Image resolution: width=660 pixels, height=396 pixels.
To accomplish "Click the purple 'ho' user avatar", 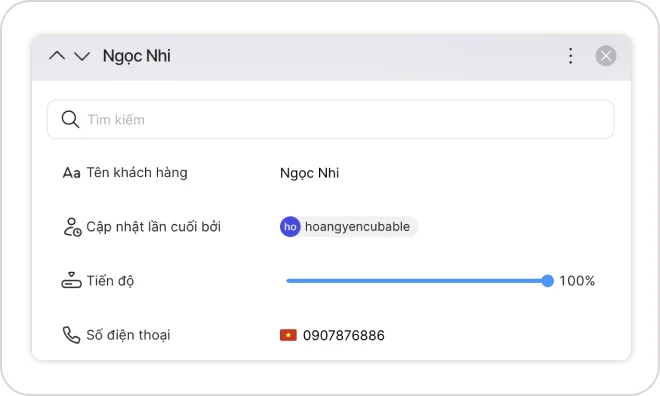I will pos(290,227).
